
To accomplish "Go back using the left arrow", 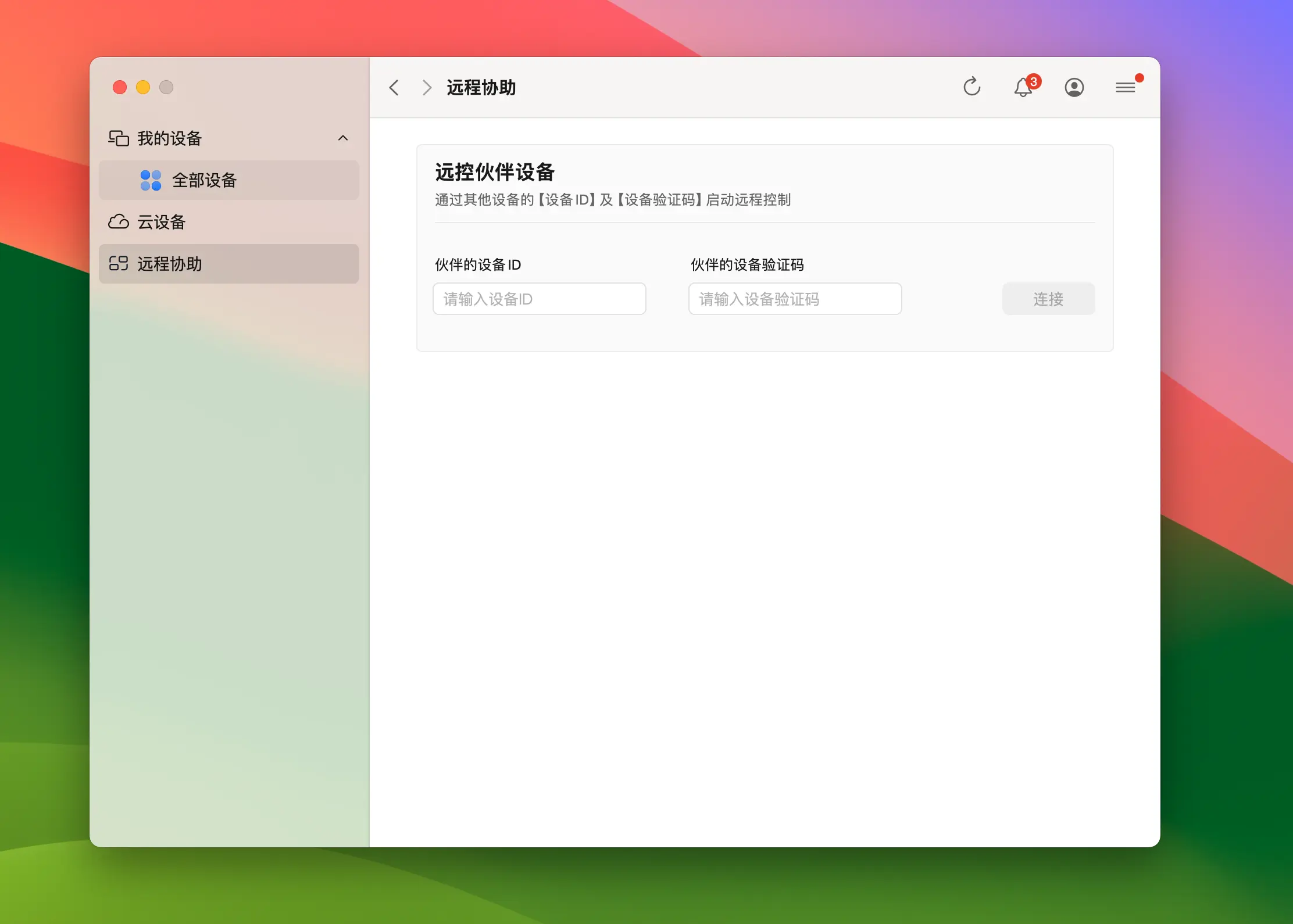I will pyautogui.click(x=394, y=88).
